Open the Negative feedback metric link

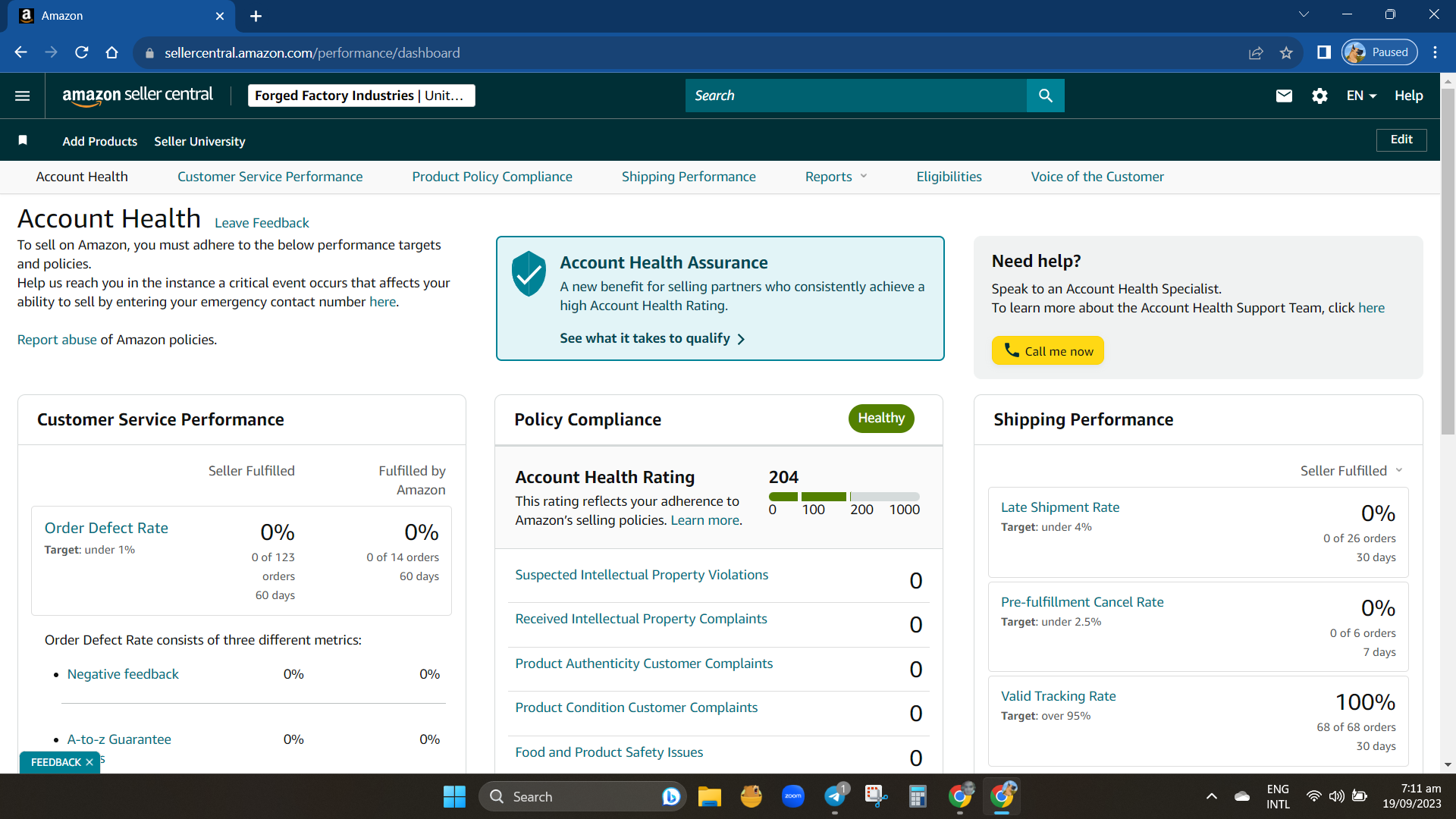click(x=123, y=674)
